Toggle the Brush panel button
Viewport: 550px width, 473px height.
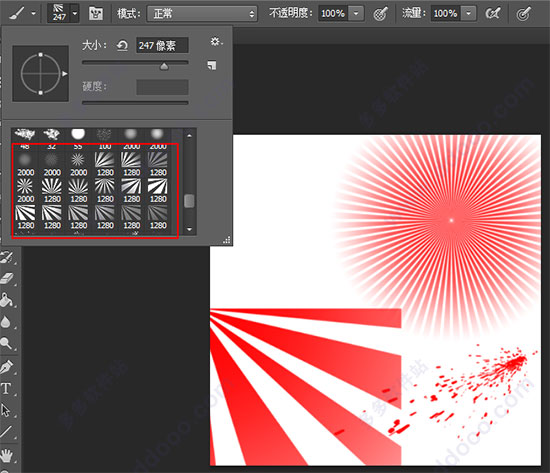[x=95, y=13]
